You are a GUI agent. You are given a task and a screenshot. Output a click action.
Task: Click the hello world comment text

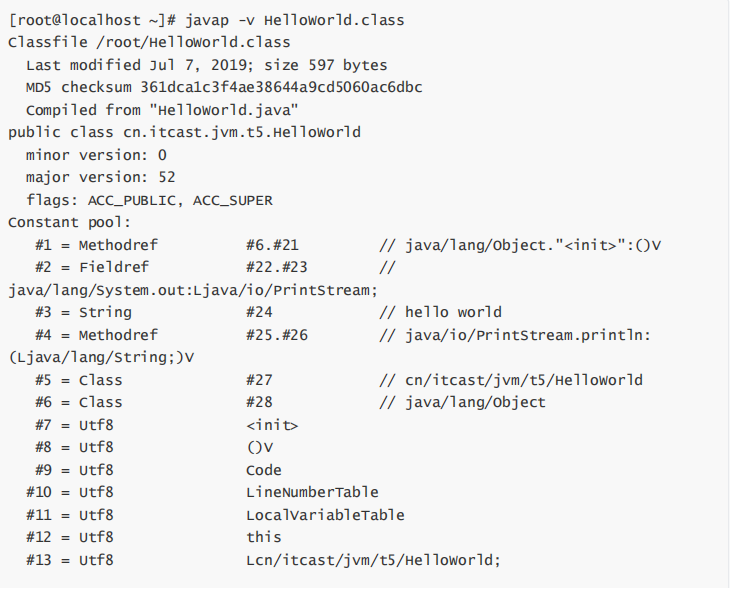tap(453, 312)
